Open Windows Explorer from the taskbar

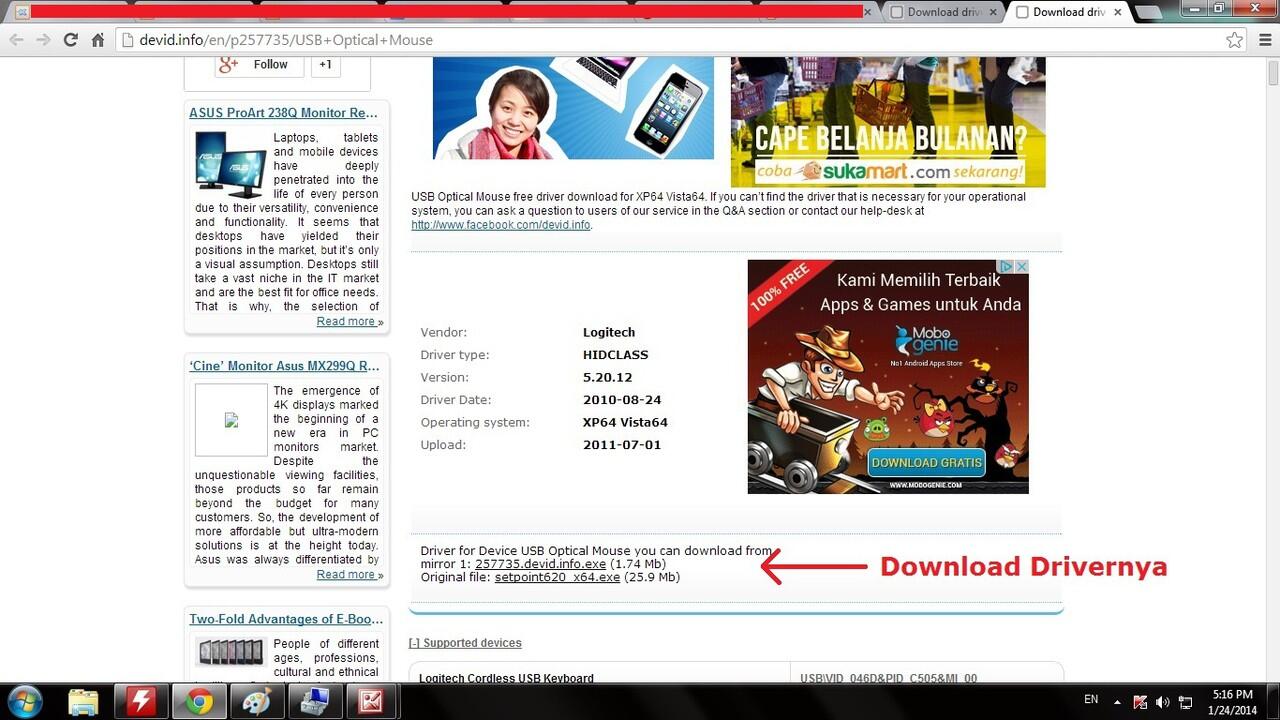click(x=84, y=702)
